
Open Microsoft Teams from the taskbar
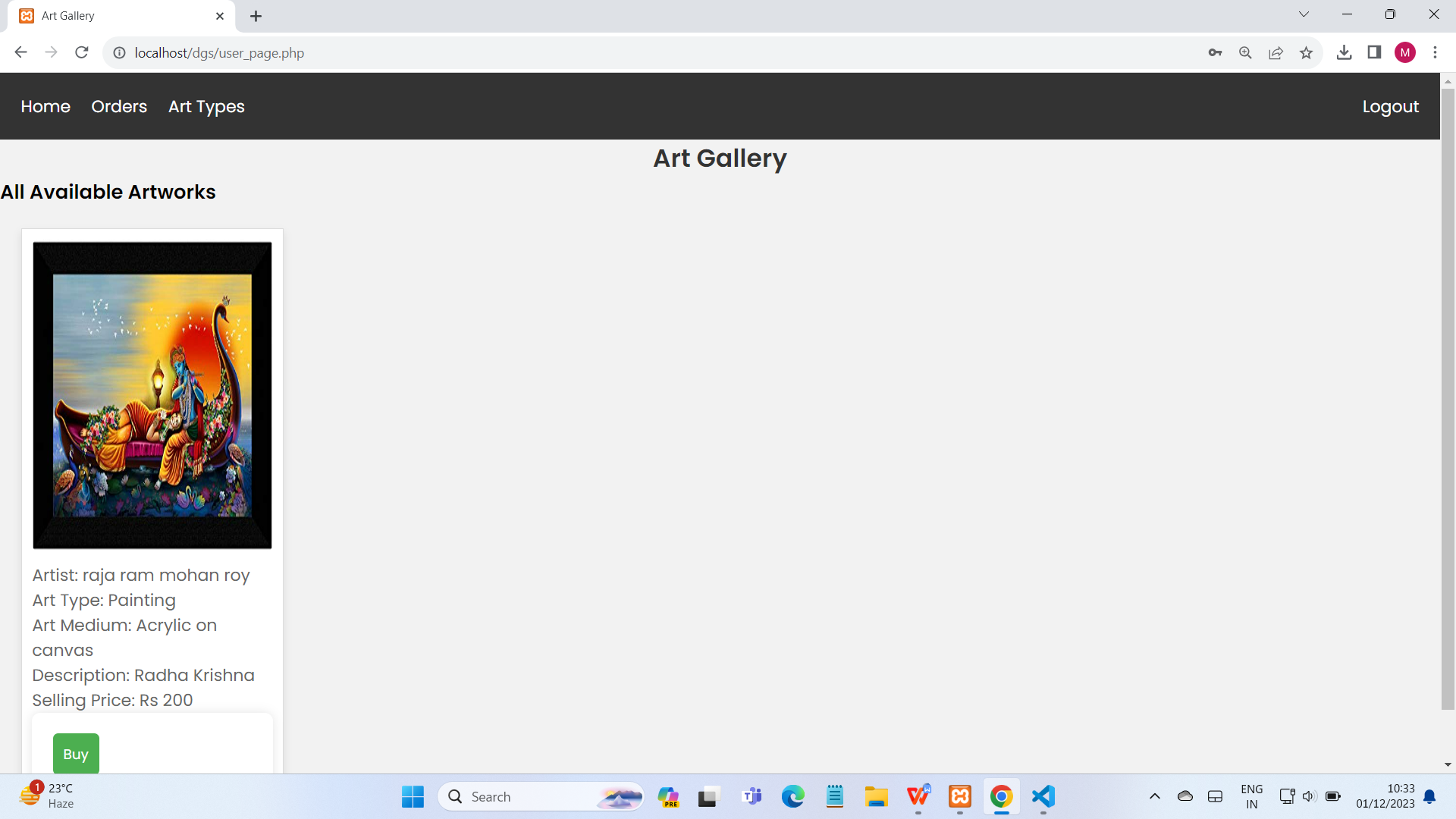pyautogui.click(x=752, y=796)
